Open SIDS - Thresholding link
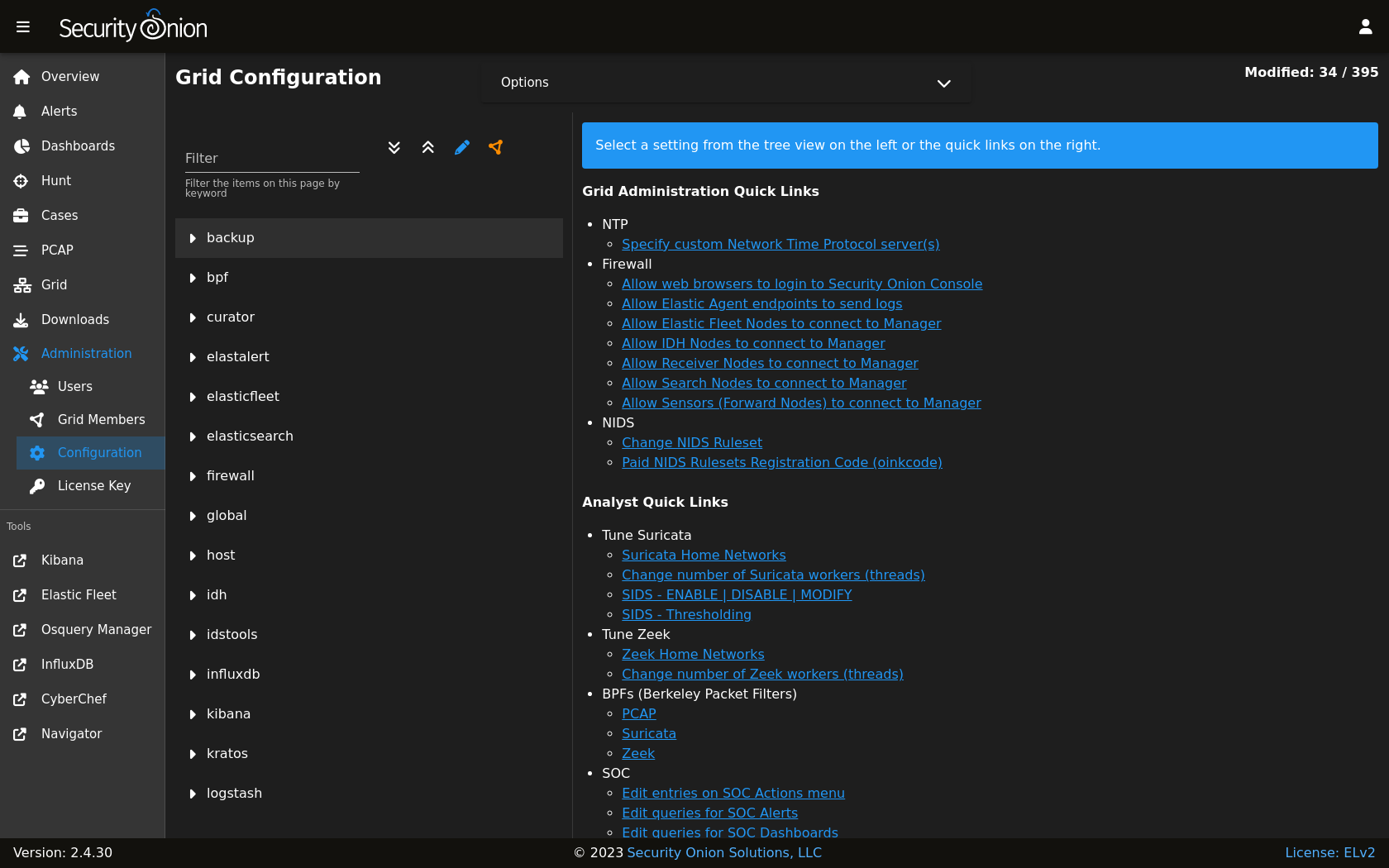This screenshot has width=1389, height=868. [x=686, y=615]
